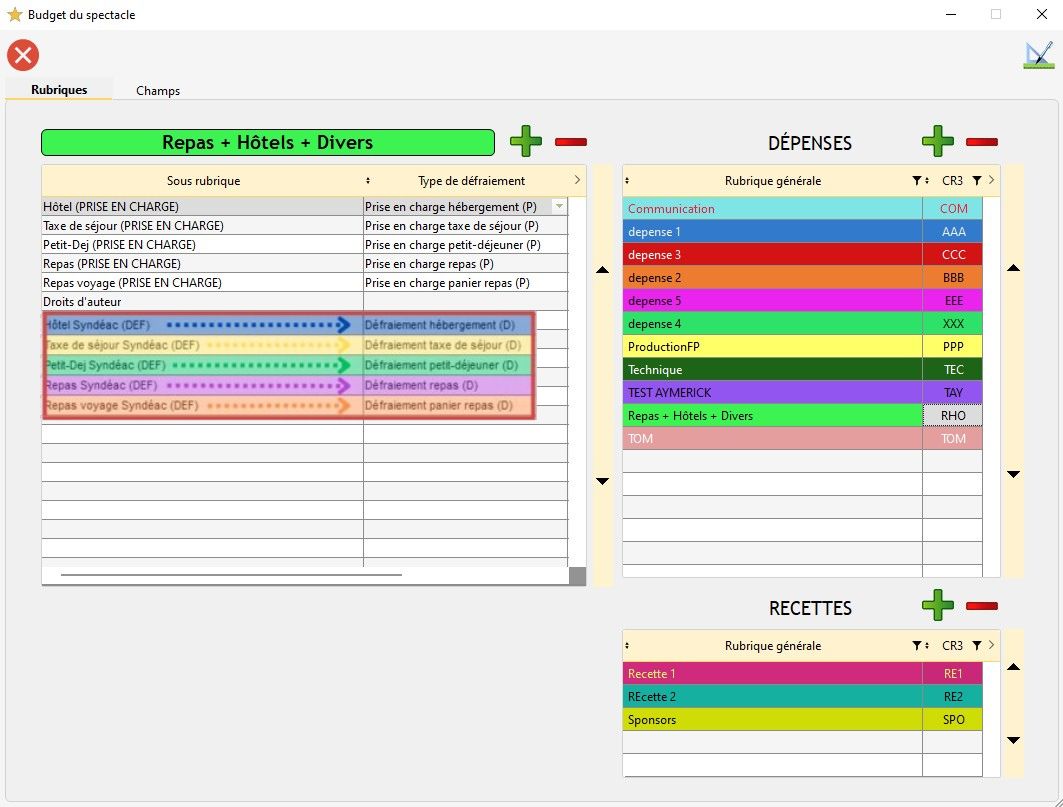
Task: Click the sub-rubrique horizontal scrollbar
Action: (230, 575)
